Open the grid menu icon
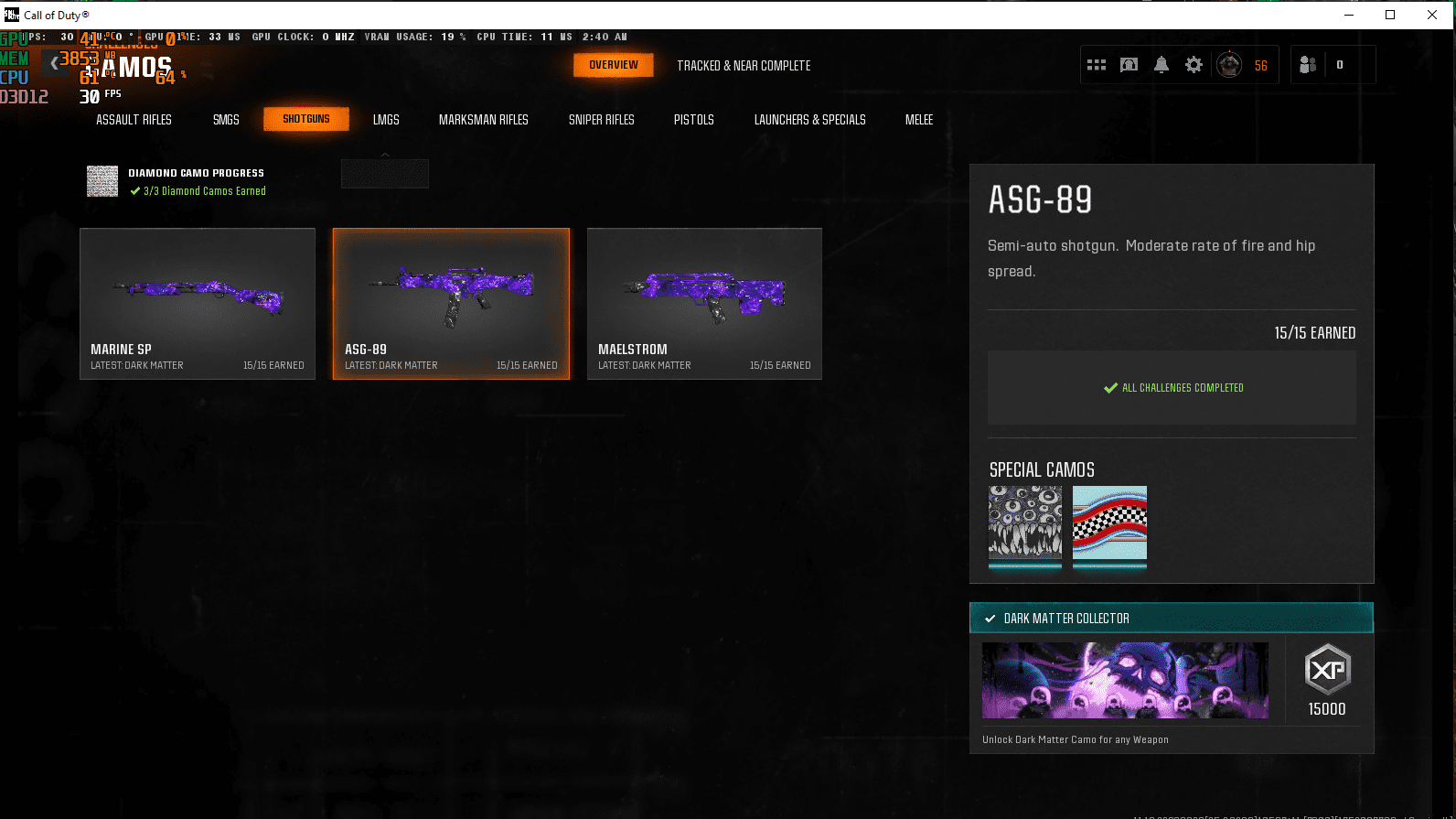This screenshot has width=1456, height=819. coord(1096,65)
